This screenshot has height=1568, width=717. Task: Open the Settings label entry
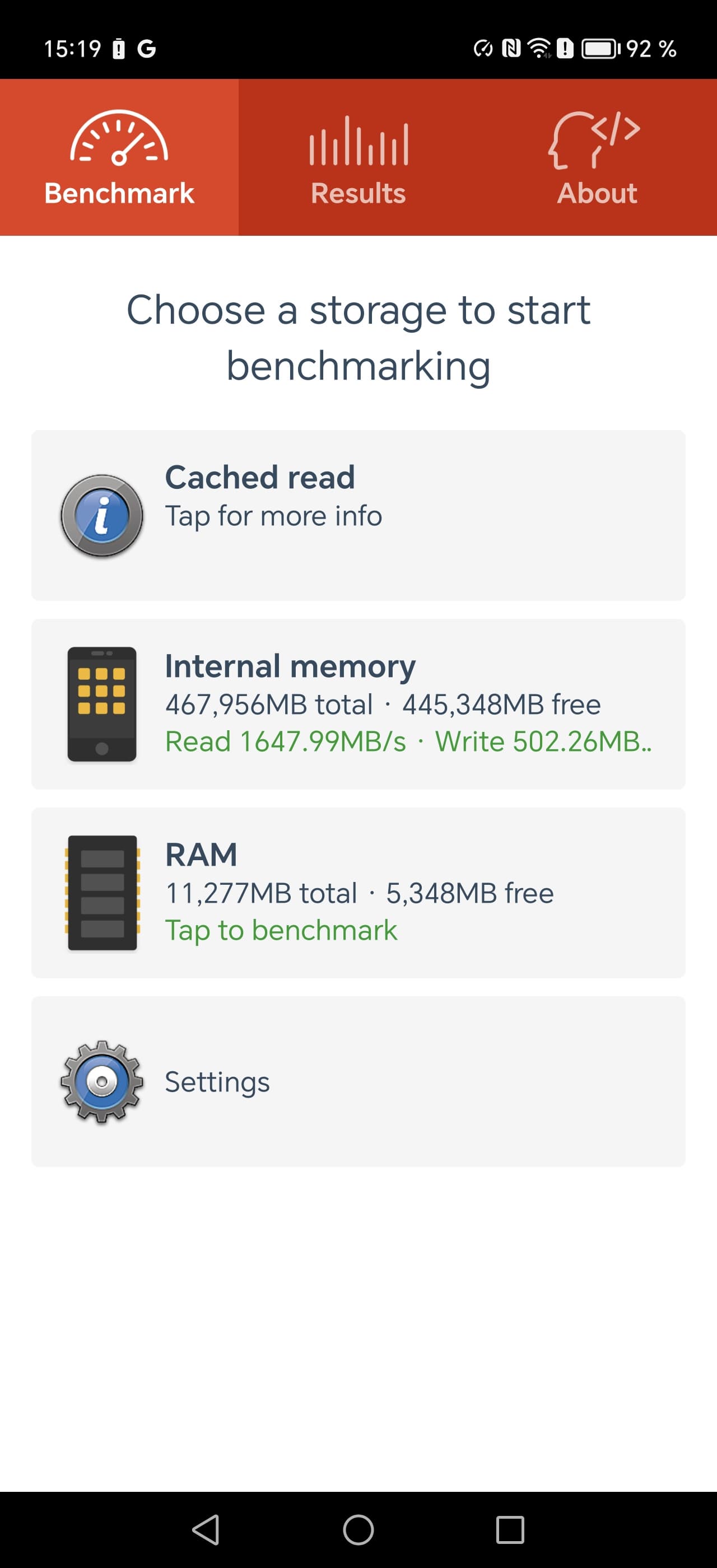[217, 1082]
